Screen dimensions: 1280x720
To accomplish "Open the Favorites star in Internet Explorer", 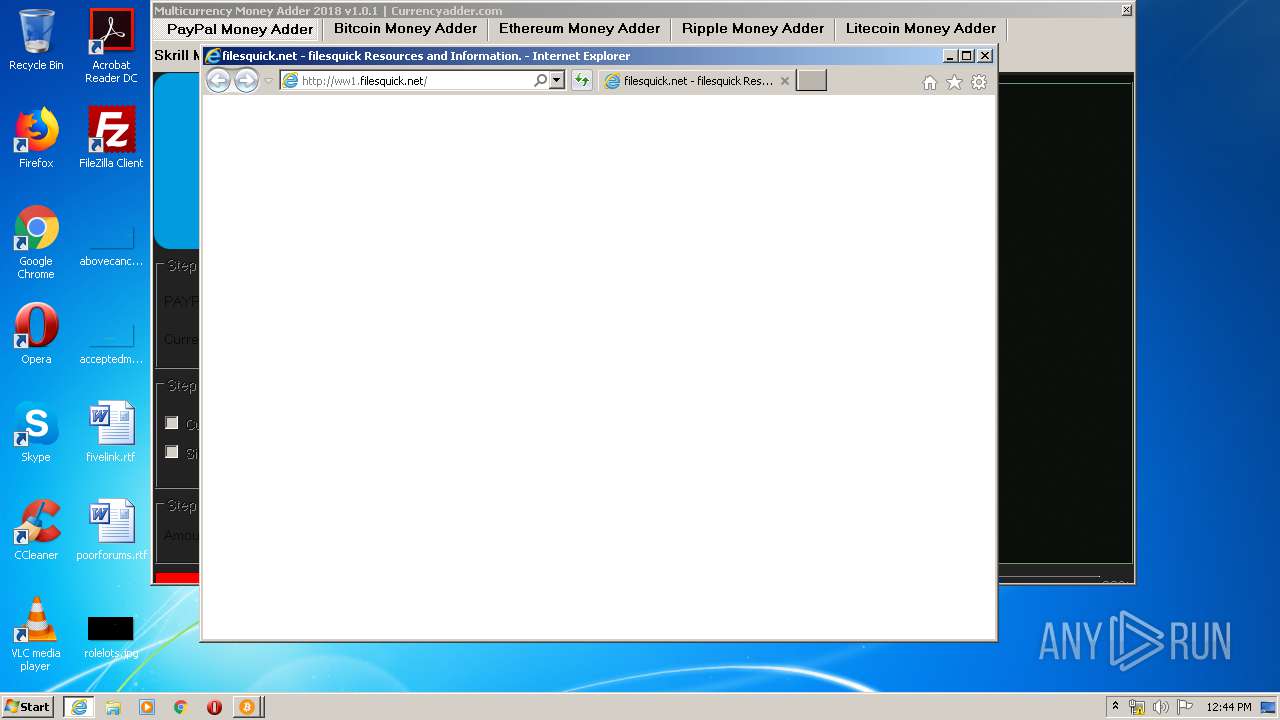I will [954, 82].
